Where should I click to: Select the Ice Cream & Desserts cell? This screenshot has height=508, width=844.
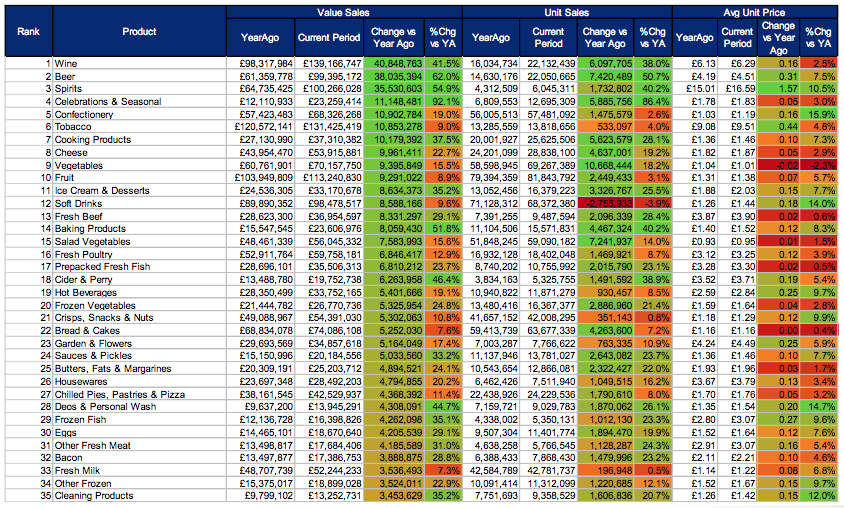coord(139,190)
